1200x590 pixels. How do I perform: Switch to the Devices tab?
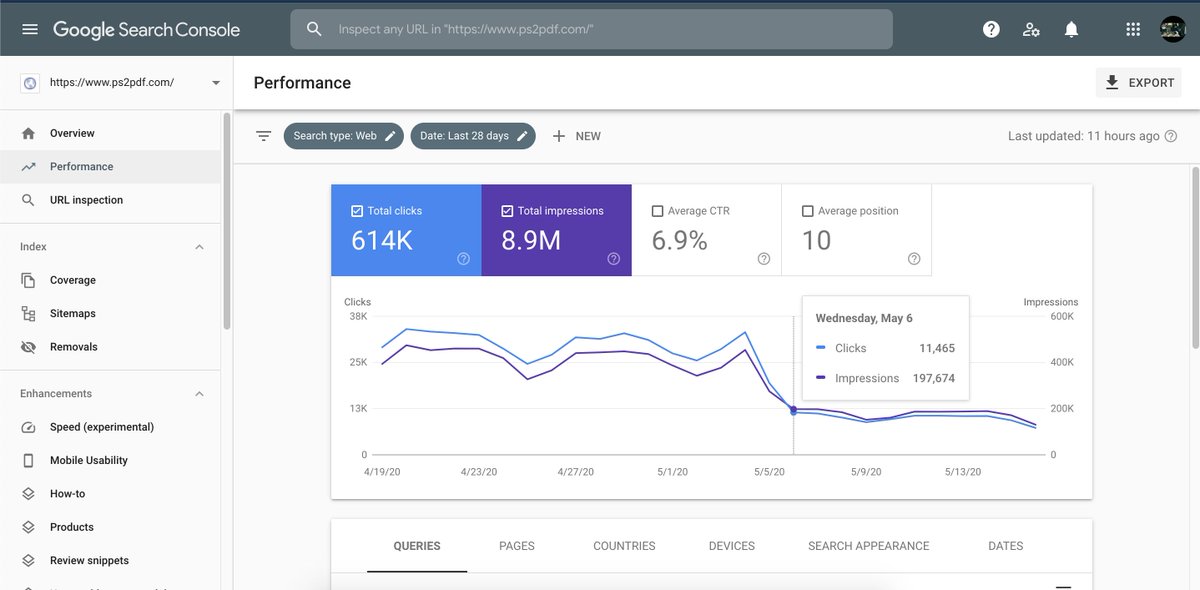pyautogui.click(x=732, y=546)
